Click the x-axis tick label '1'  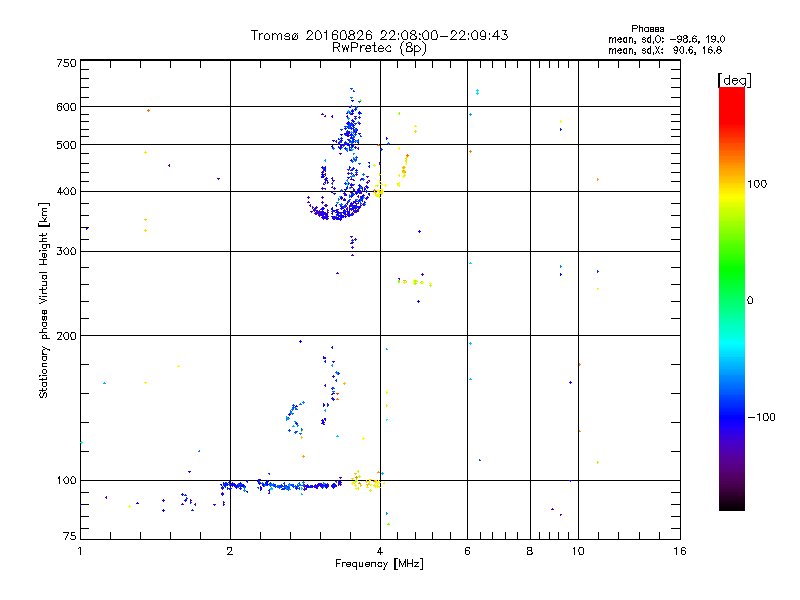80,551
